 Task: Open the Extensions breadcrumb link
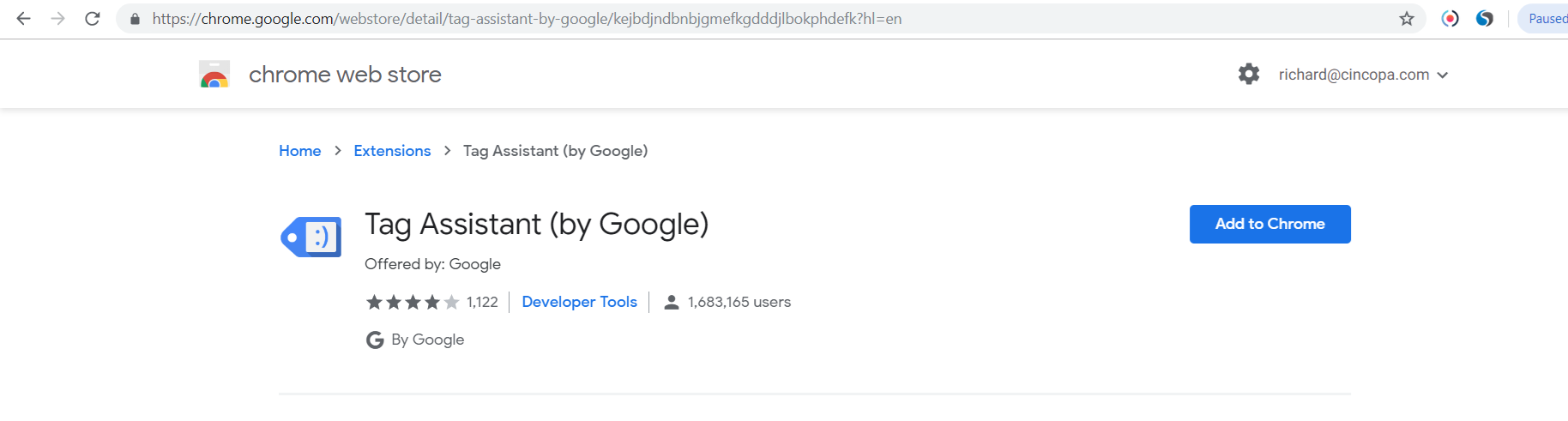click(392, 151)
